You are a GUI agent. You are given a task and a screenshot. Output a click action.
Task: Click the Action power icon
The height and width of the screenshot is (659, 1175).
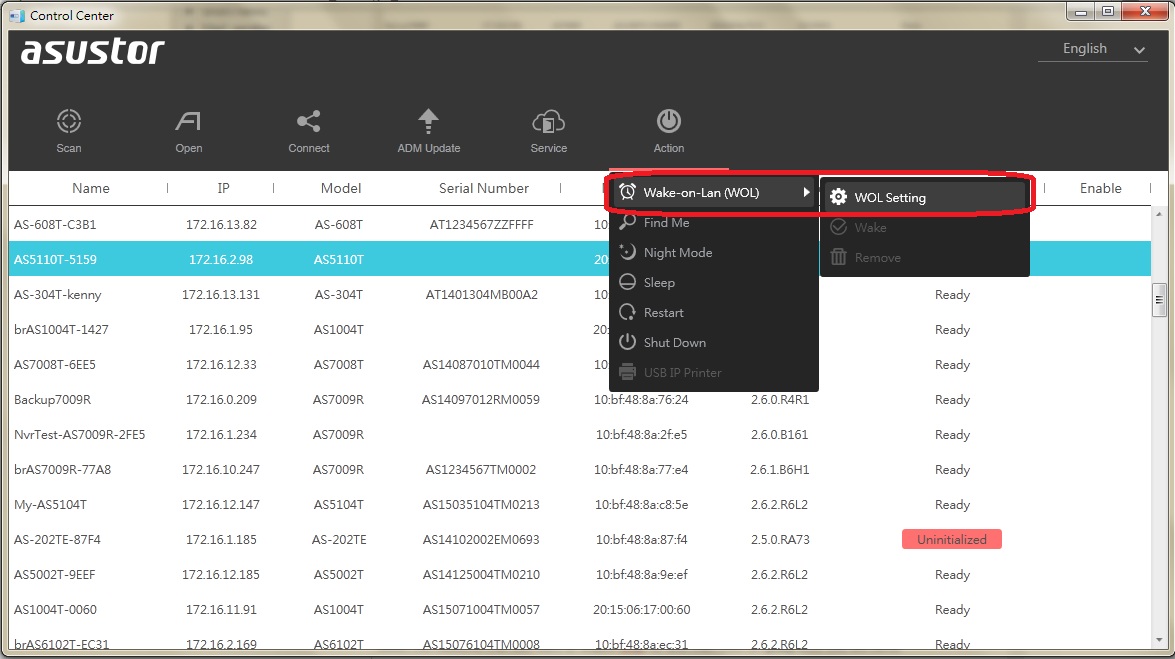(x=668, y=121)
